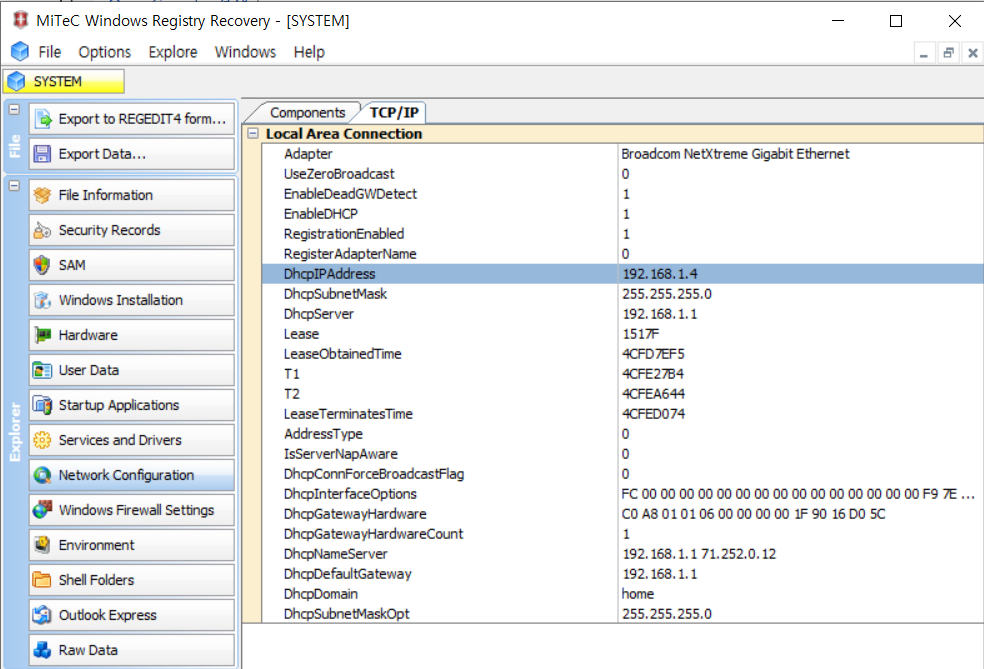
Task: Select the SYSTEM hive window tab
Action: click(x=64, y=81)
